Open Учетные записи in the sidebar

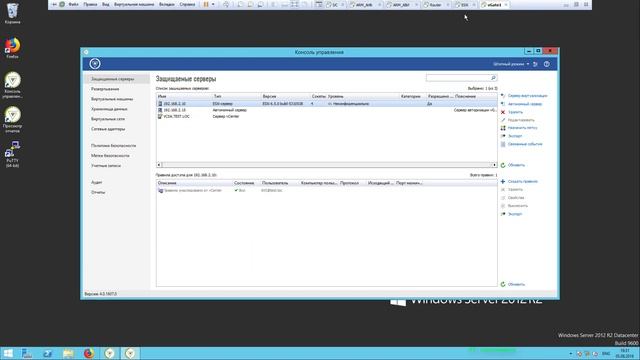pos(106,166)
